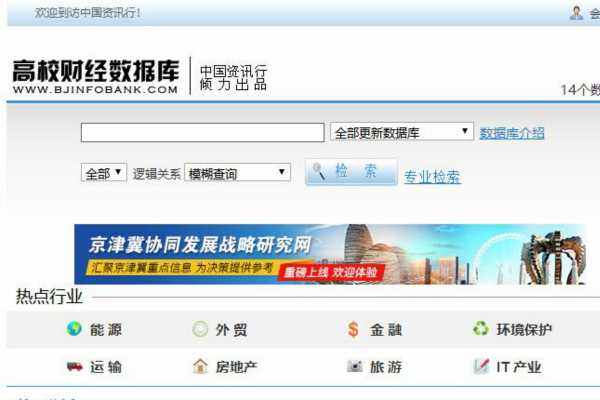Open the 能源 industry link
The height and width of the screenshot is (400, 600).
coord(106,330)
